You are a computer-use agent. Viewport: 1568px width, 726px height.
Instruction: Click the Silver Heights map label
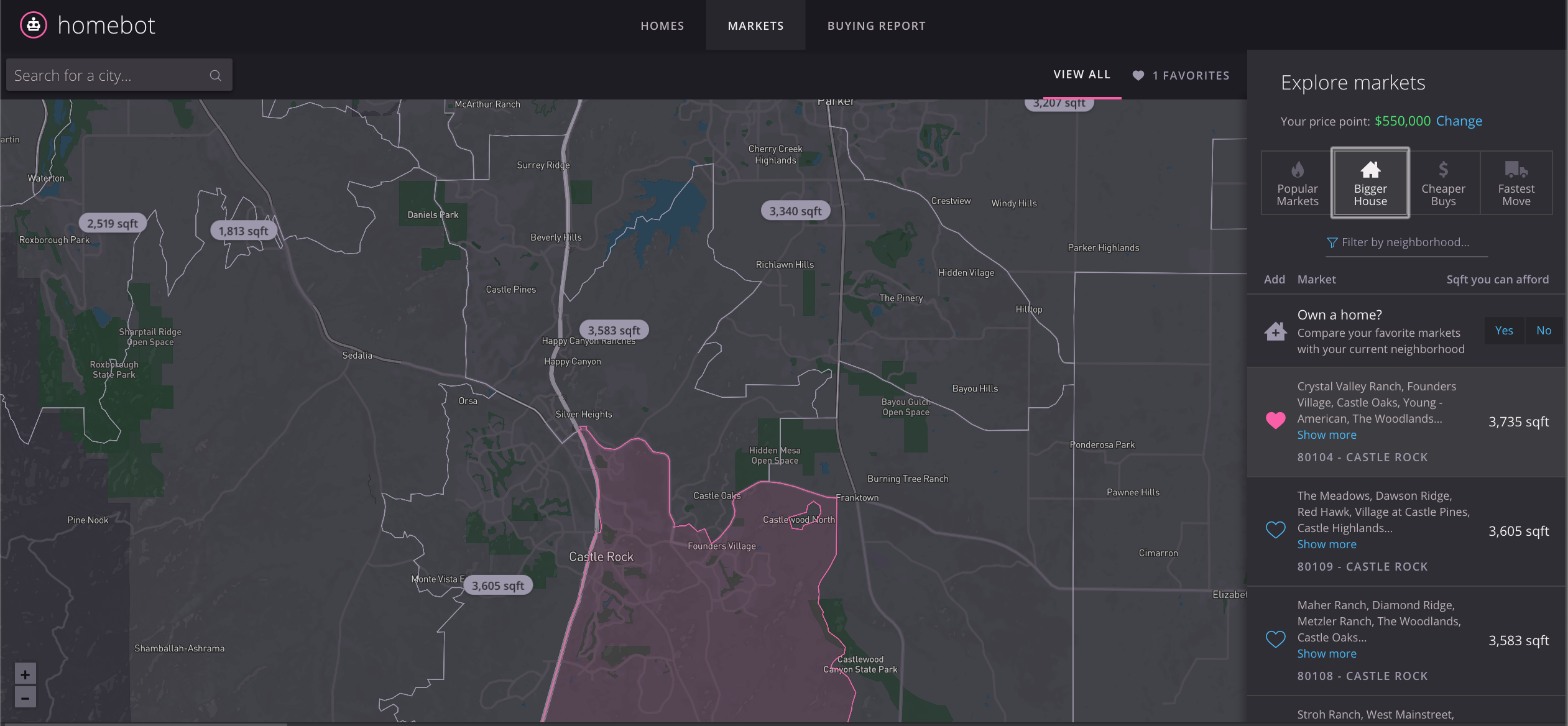click(583, 414)
